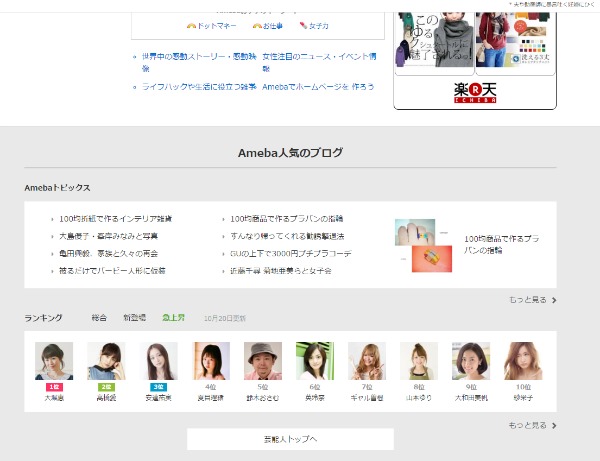This screenshot has height=461, width=600.
Task: Click the 芸能人トップへ button
Action: [290, 439]
